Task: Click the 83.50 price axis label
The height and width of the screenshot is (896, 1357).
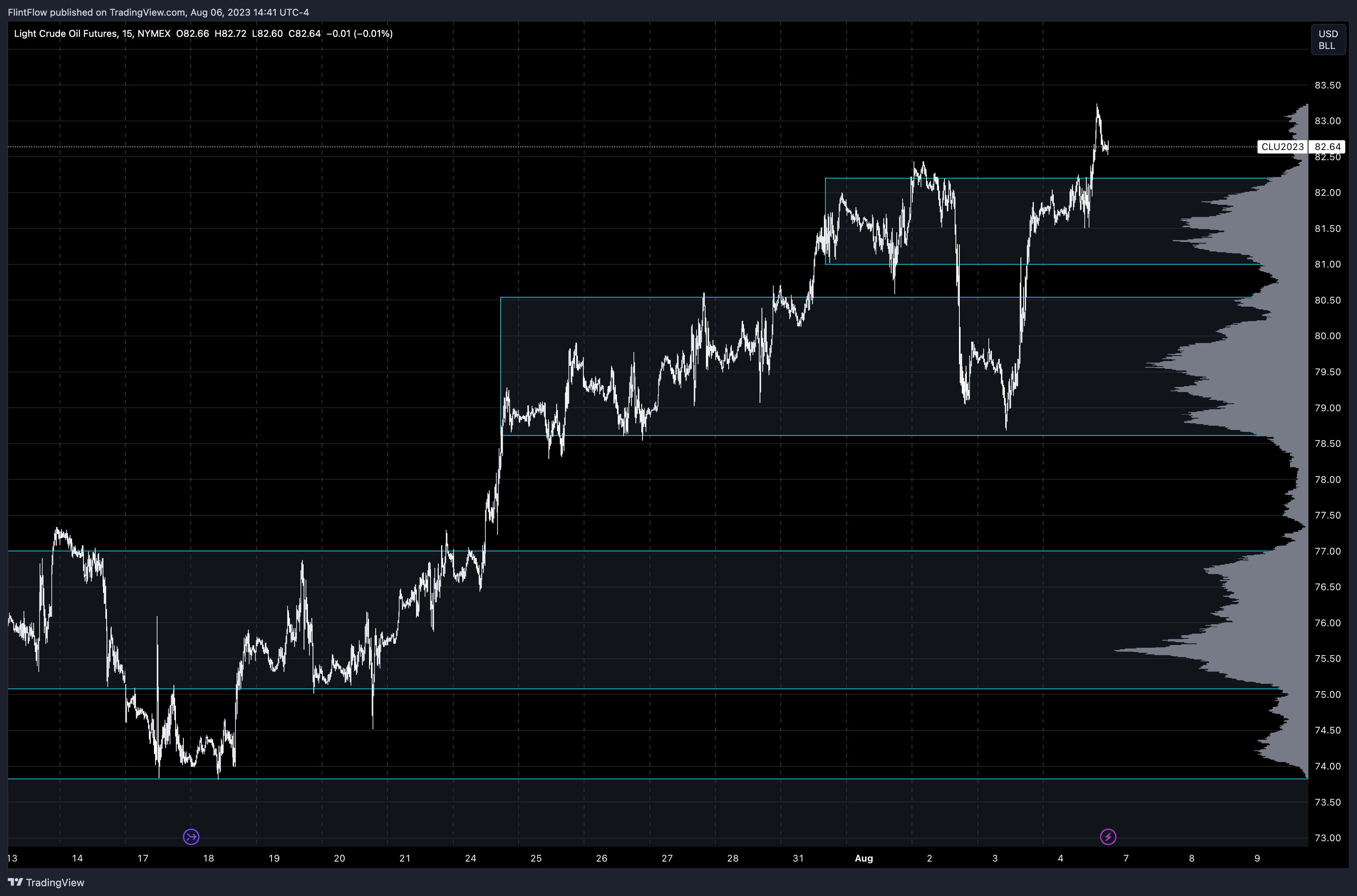Action: pyautogui.click(x=1327, y=85)
